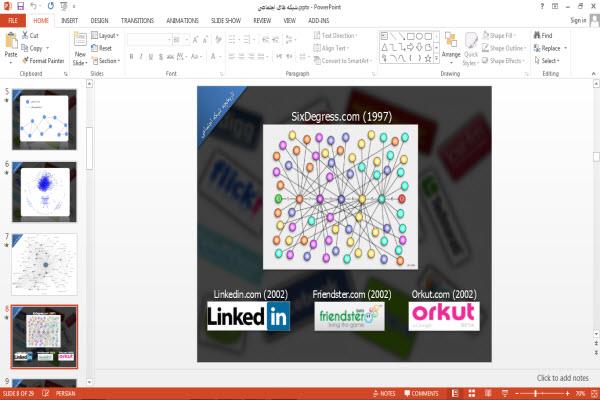Switch to the INSERT tab
This screenshot has height=400, width=600.
69,21
